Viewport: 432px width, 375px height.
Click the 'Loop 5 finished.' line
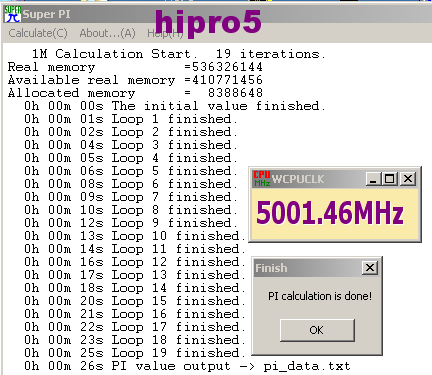point(131,171)
